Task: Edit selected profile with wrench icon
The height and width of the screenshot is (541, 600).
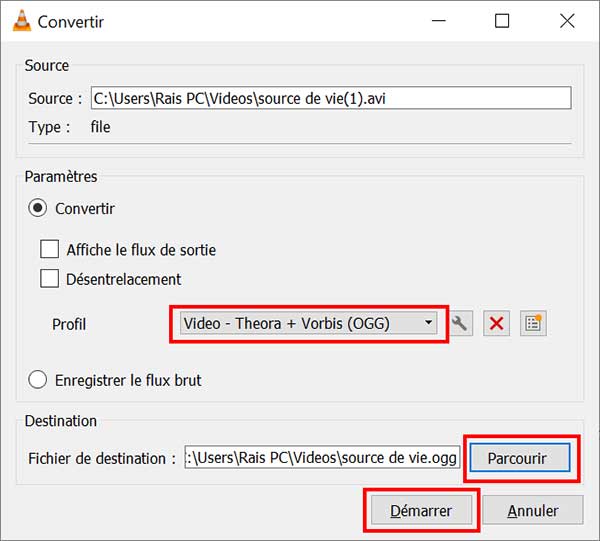Action: [x=460, y=324]
